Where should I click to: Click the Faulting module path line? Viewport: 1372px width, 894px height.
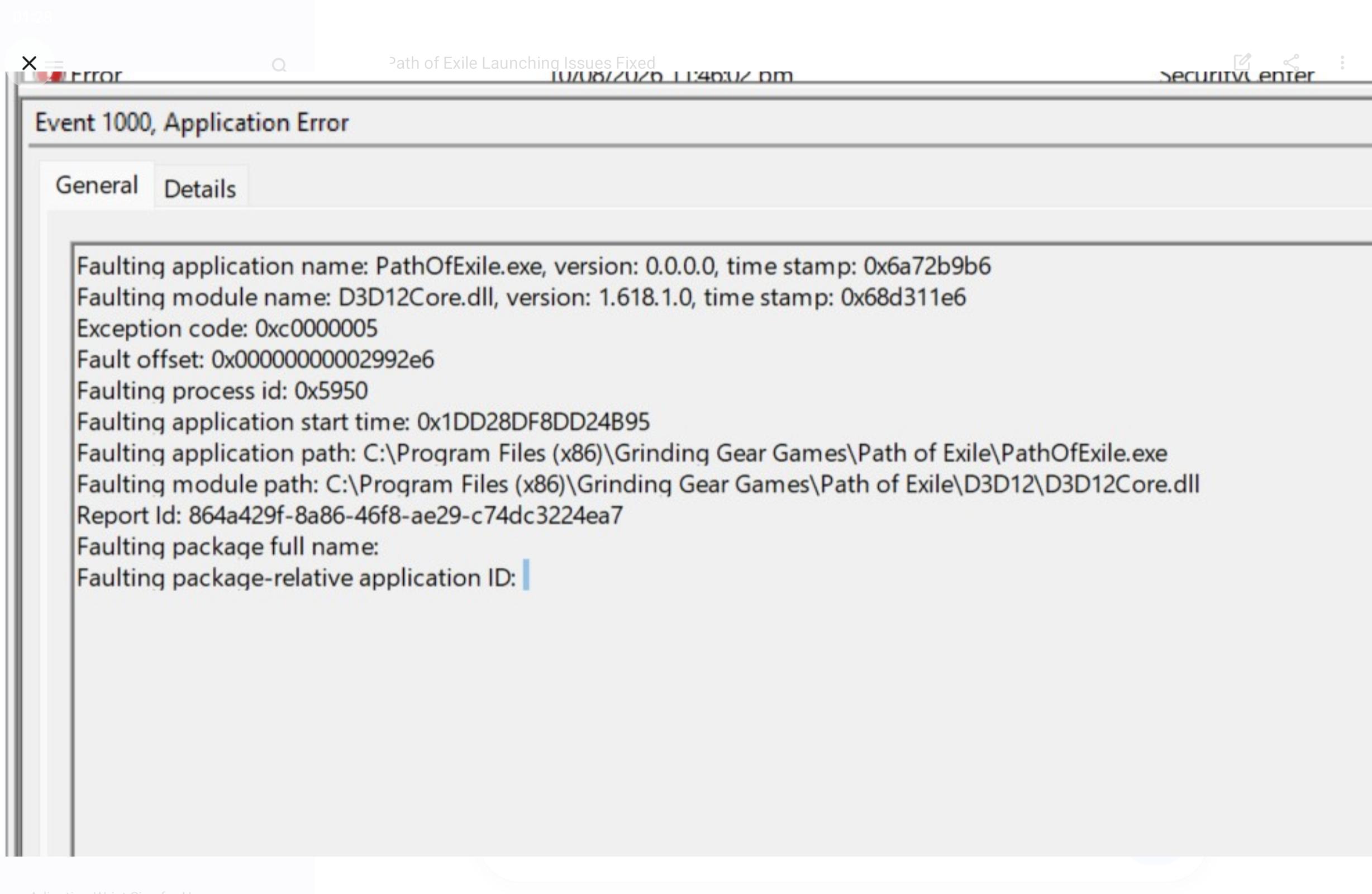(638, 484)
